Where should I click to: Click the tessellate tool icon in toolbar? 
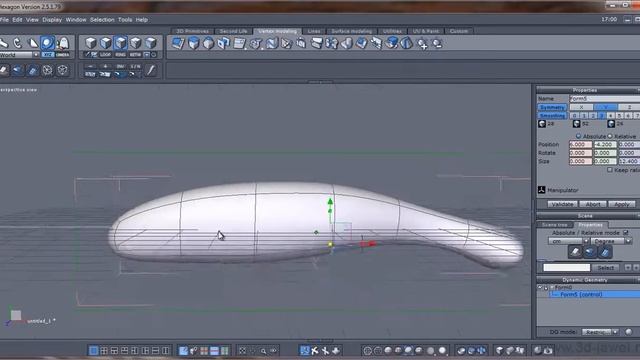pos(239,43)
